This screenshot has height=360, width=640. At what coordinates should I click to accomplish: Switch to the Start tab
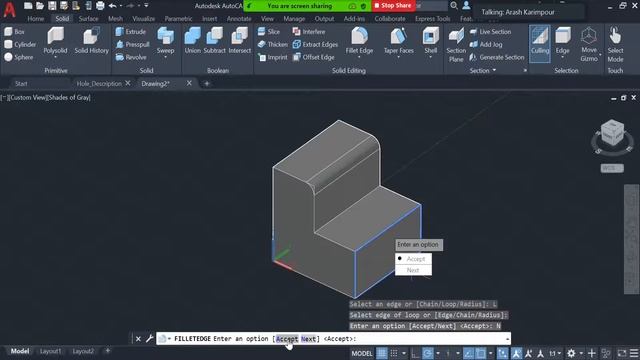[21, 83]
